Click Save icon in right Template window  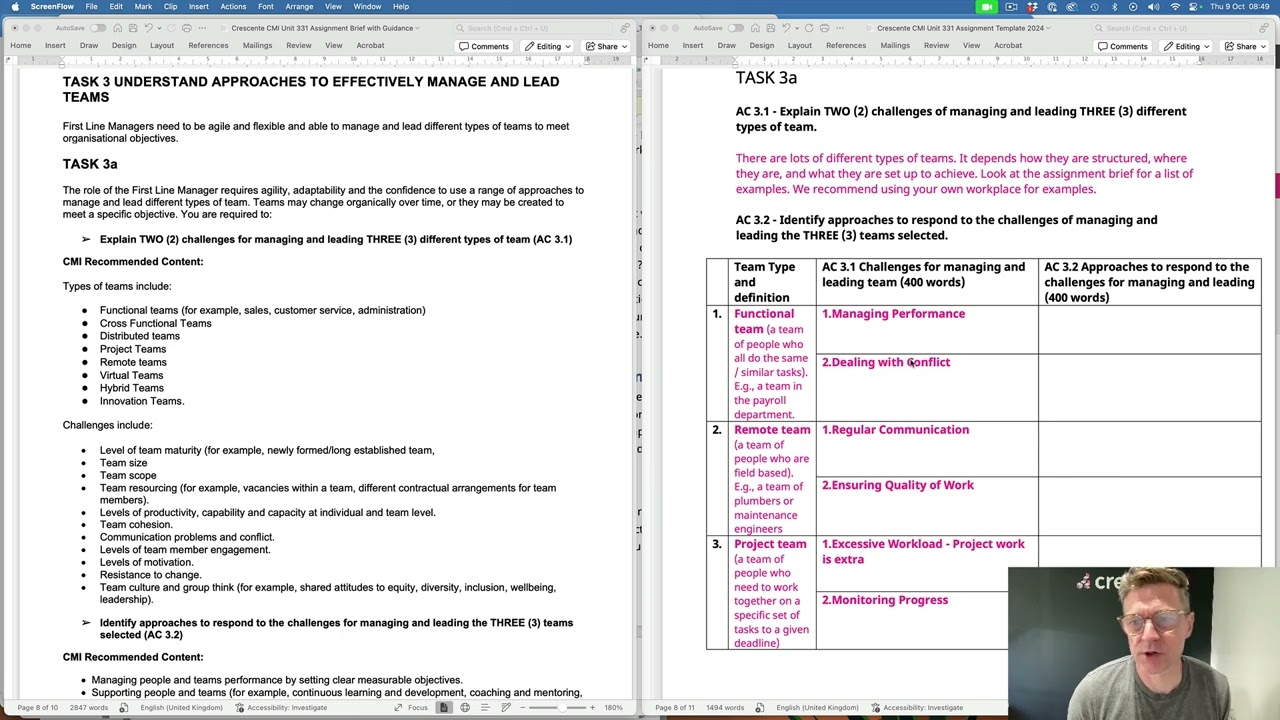[x=771, y=28]
